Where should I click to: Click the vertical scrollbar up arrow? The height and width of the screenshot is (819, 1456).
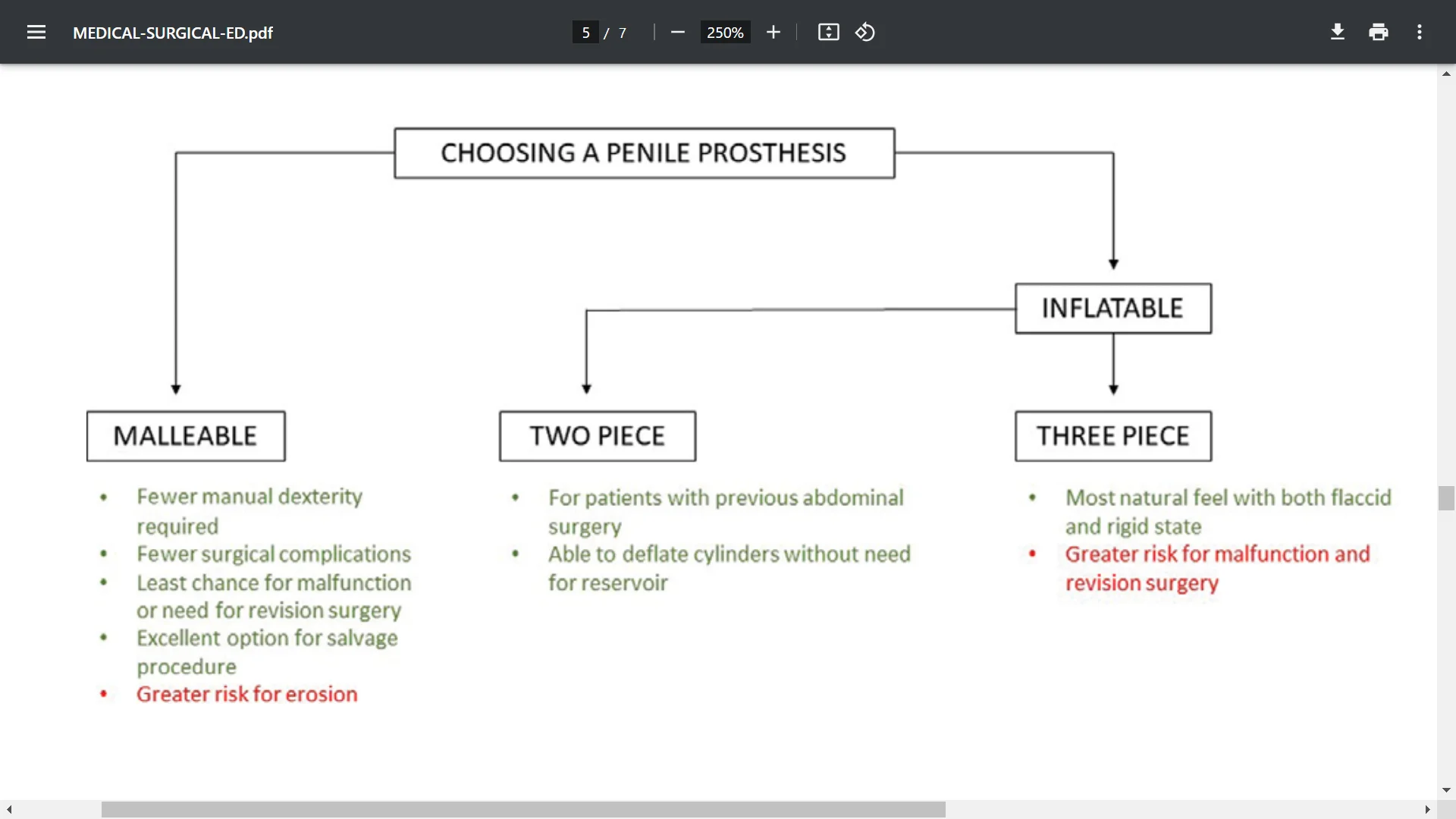tap(1446, 74)
